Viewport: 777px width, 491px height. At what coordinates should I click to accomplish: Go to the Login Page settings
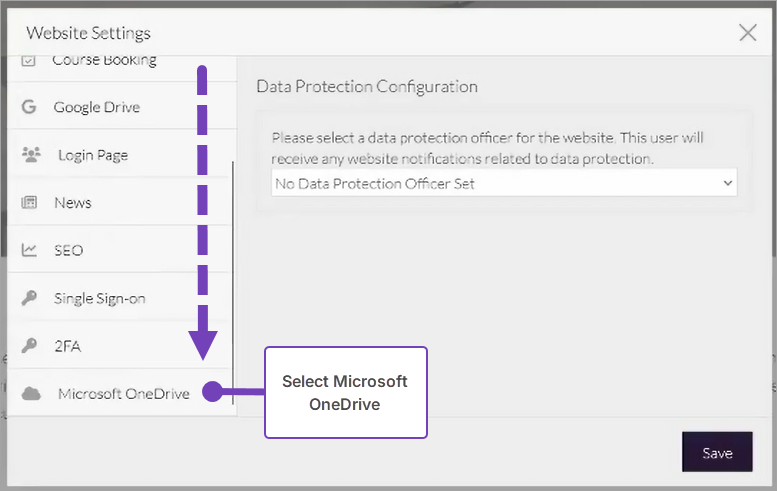[x=93, y=155]
